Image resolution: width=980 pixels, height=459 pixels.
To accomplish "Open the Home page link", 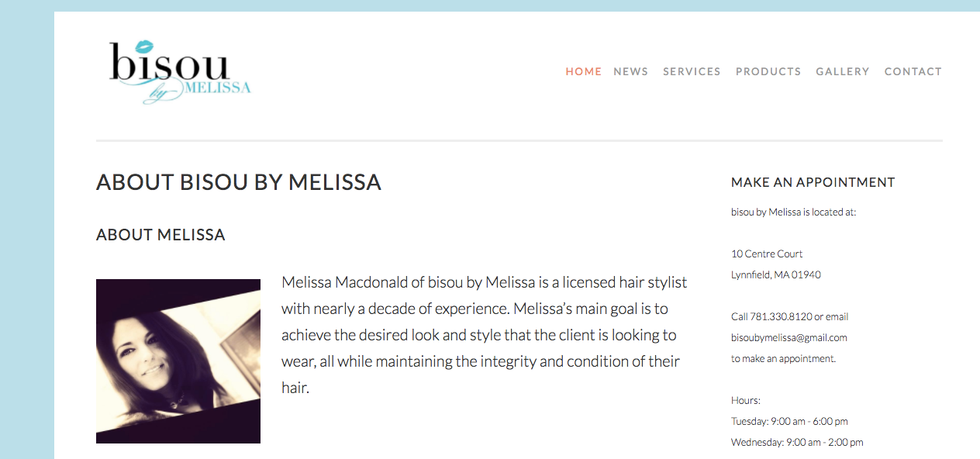I will pyautogui.click(x=583, y=72).
